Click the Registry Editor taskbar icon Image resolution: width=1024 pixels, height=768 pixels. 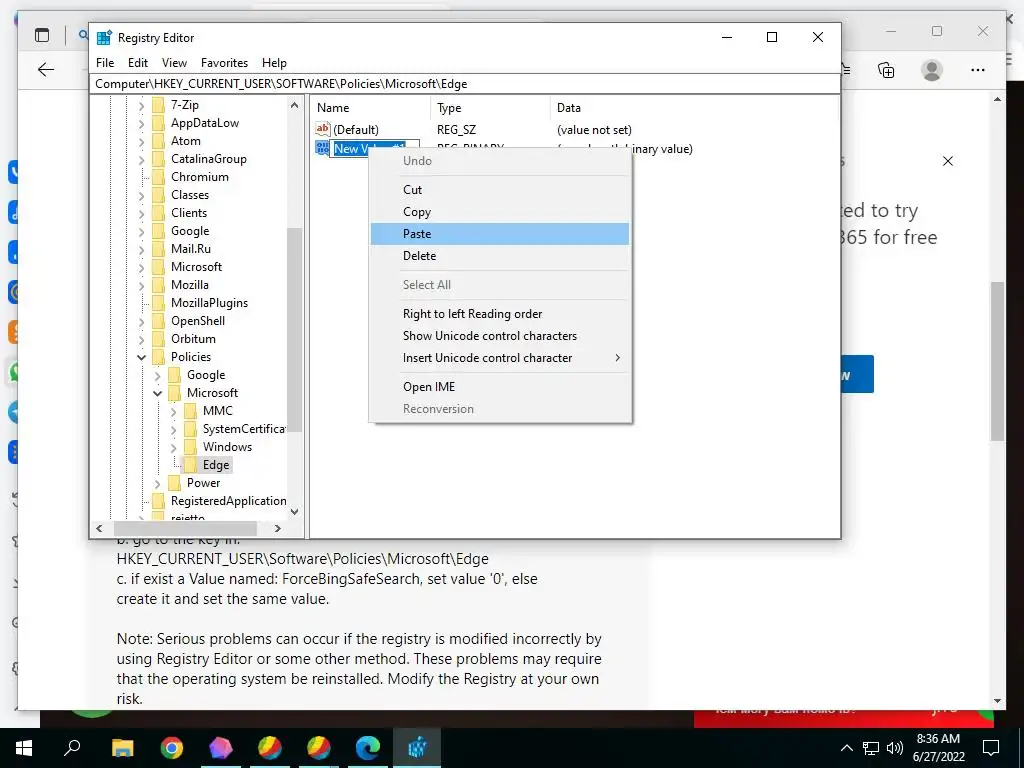(417, 748)
